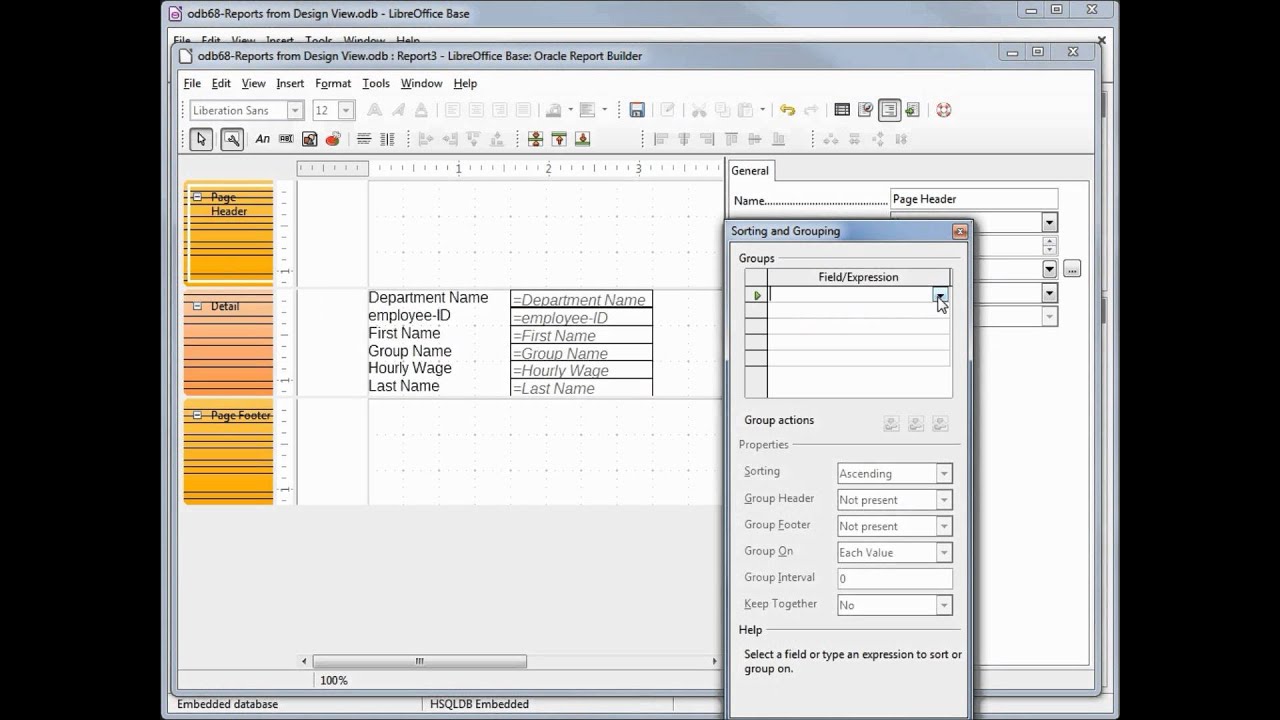This screenshot has height=720, width=1280.
Task: Activate the Select pointer tool
Action: [201, 139]
